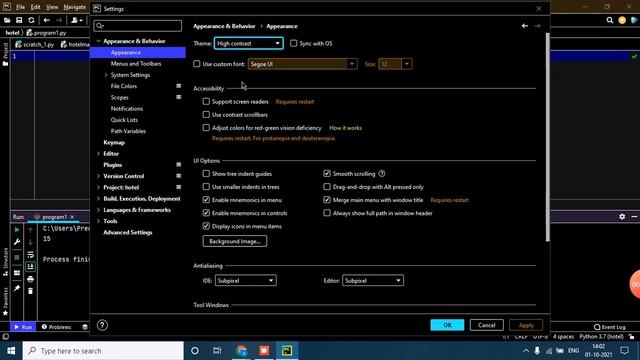Expand Version Control settings node

click(98, 176)
